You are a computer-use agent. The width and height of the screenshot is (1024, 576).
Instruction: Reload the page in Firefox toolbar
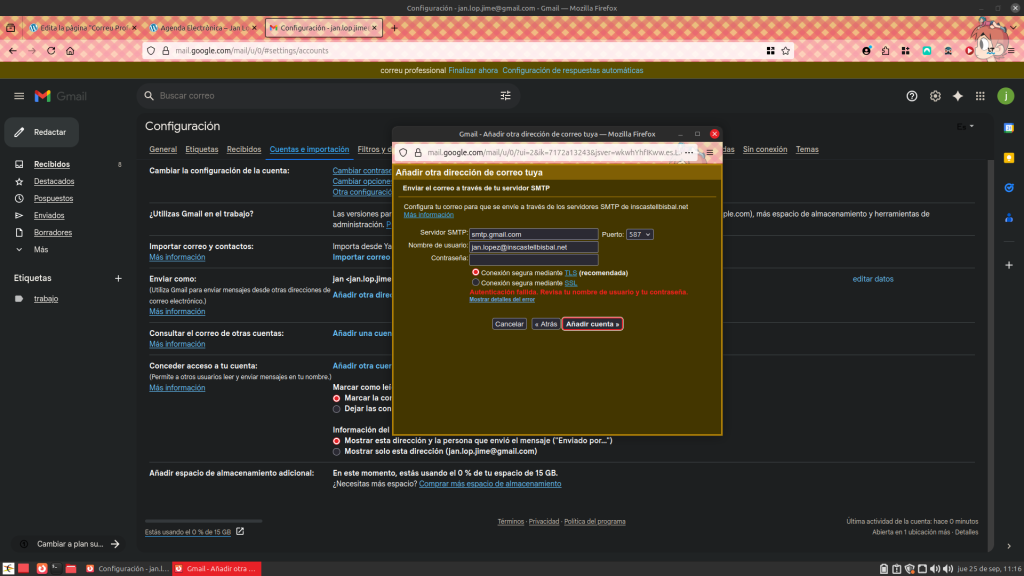(49, 50)
